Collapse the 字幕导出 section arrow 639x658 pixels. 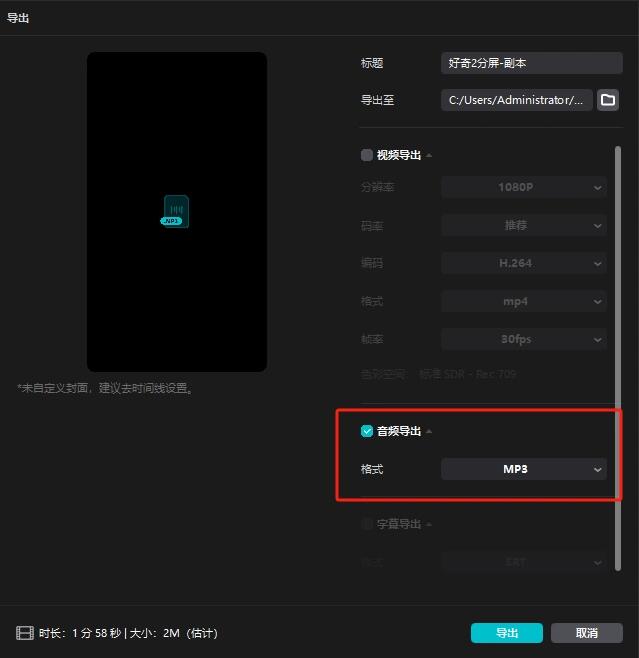coord(429,524)
